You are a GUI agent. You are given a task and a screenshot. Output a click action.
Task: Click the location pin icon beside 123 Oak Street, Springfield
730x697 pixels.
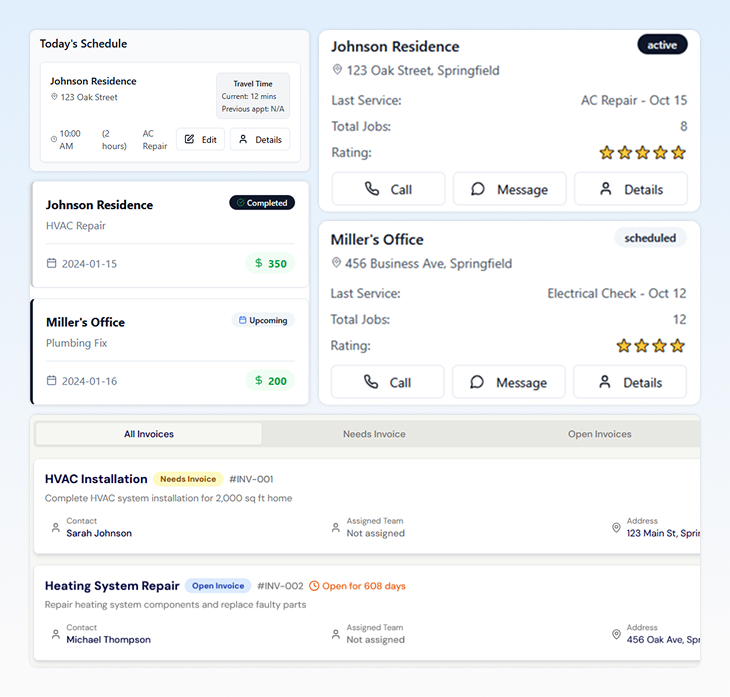point(338,71)
